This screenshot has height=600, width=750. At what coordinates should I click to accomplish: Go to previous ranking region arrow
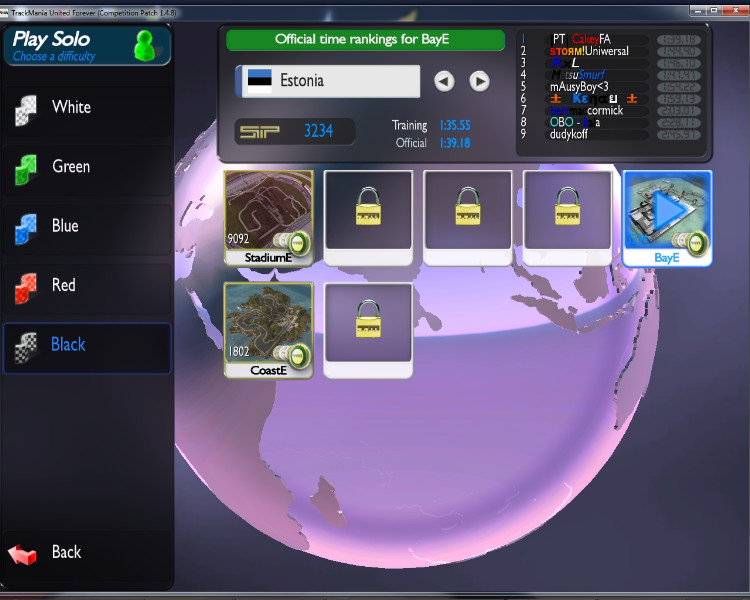click(x=444, y=81)
